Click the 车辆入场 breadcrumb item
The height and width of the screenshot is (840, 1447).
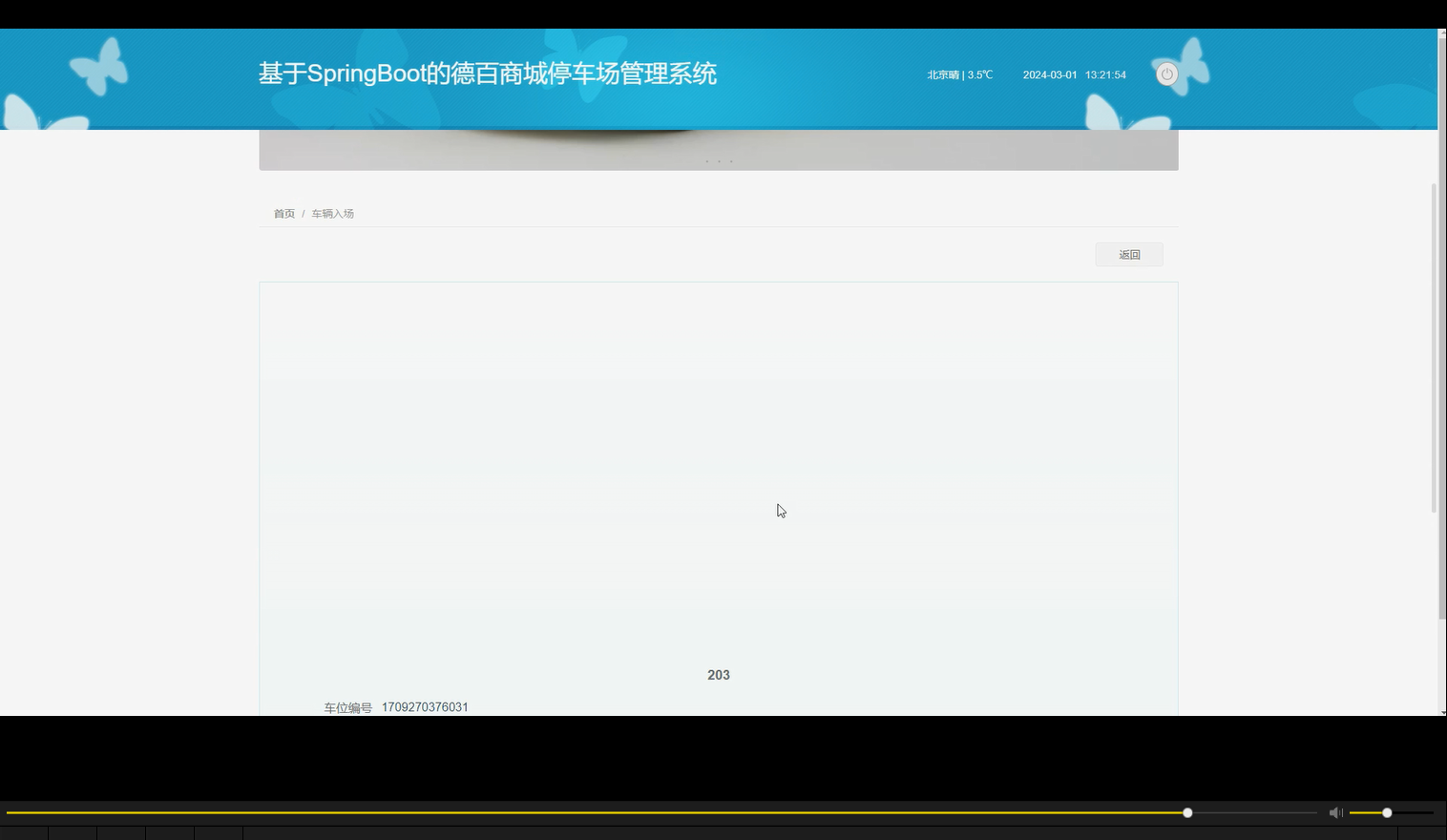point(332,213)
